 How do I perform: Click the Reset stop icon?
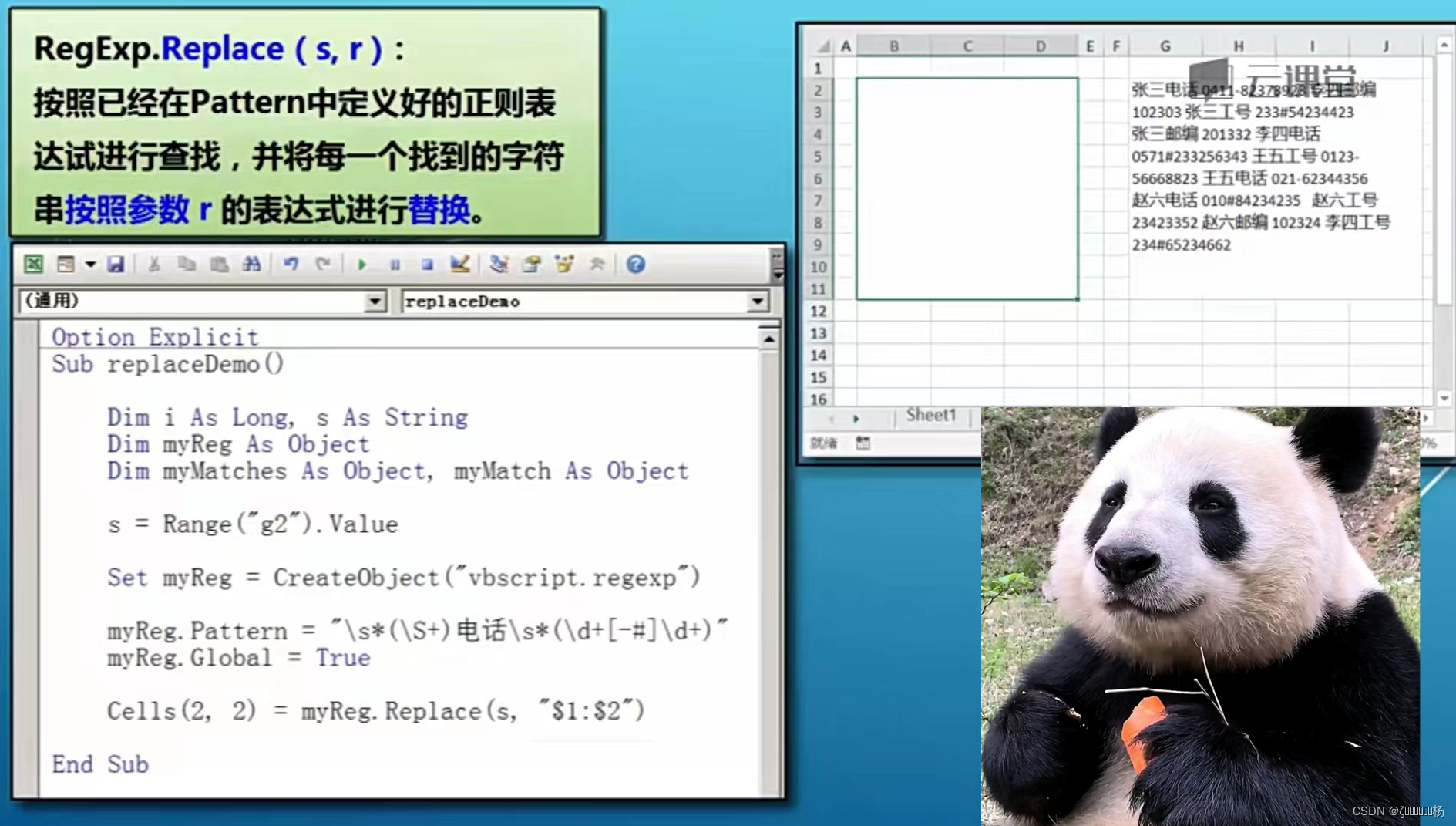point(427,265)
